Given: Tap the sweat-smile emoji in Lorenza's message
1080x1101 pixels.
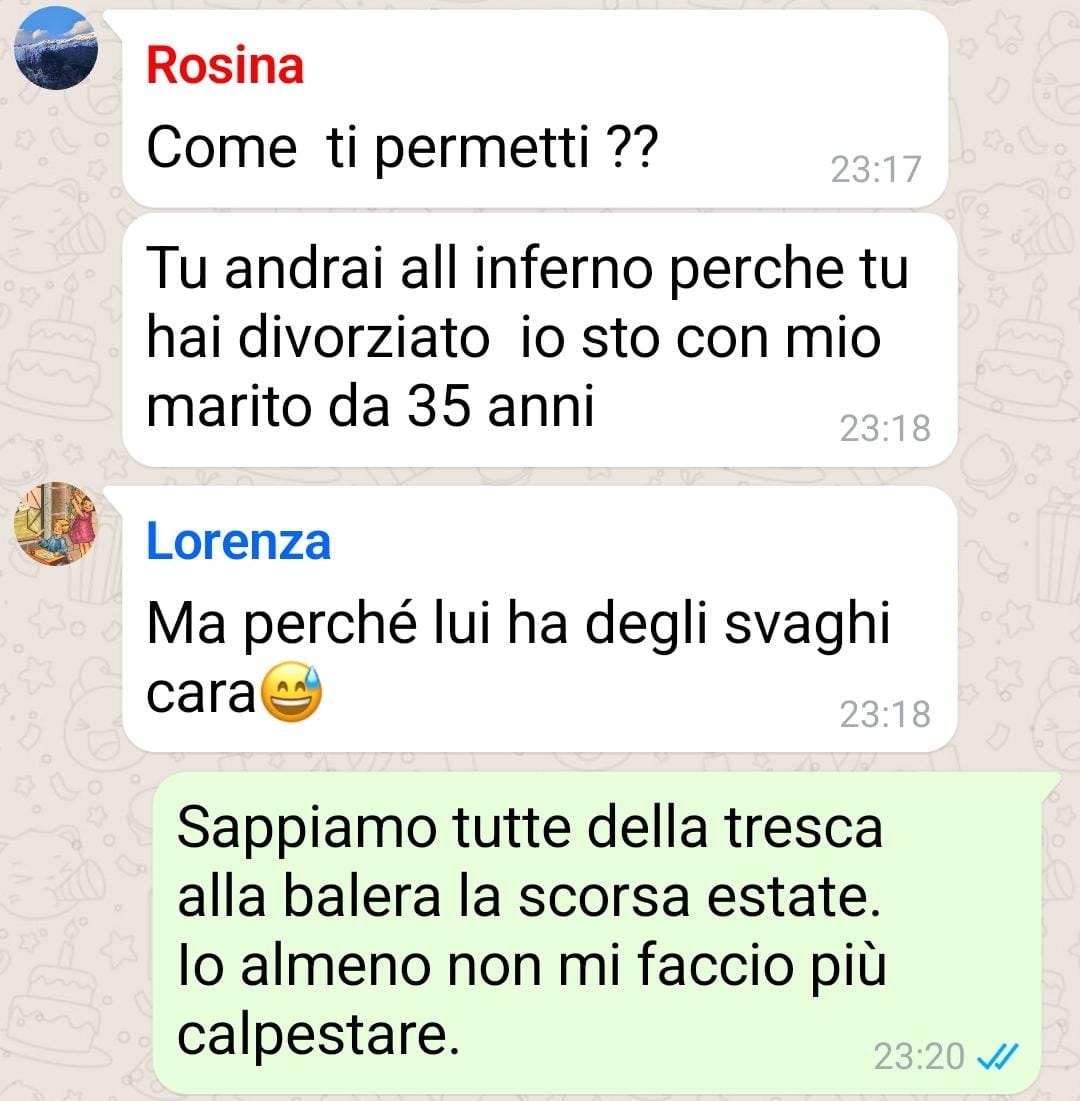Looking at the screenshot, I should tap(291, 692).
